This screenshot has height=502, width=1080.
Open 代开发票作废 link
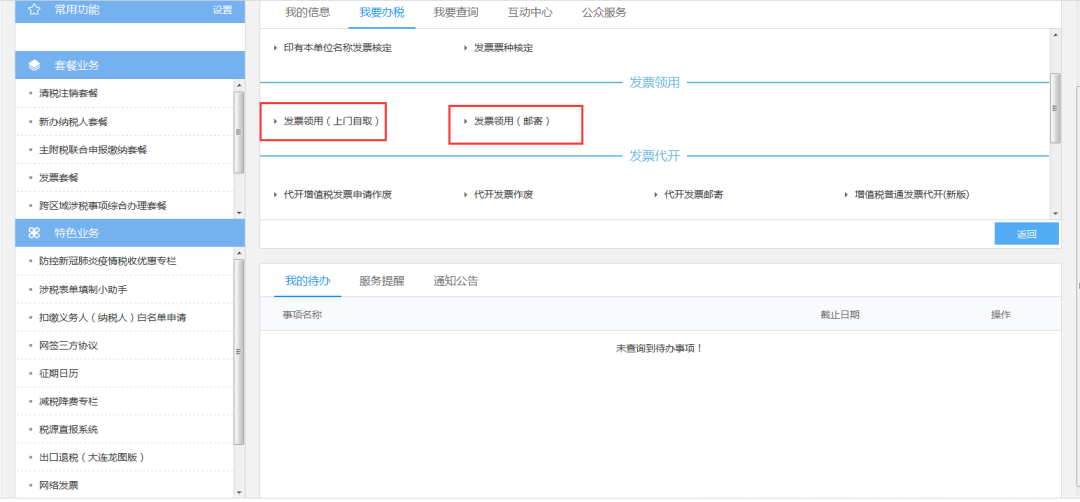tap(503, 195)
